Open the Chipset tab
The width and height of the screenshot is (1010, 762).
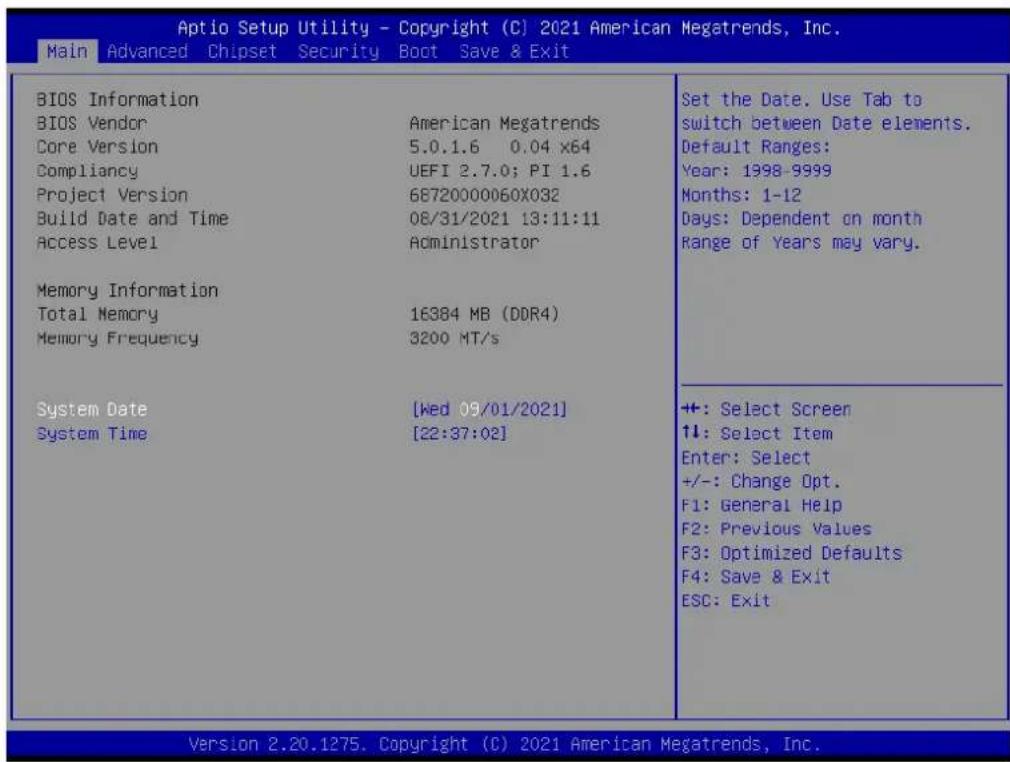coord(242,52)
